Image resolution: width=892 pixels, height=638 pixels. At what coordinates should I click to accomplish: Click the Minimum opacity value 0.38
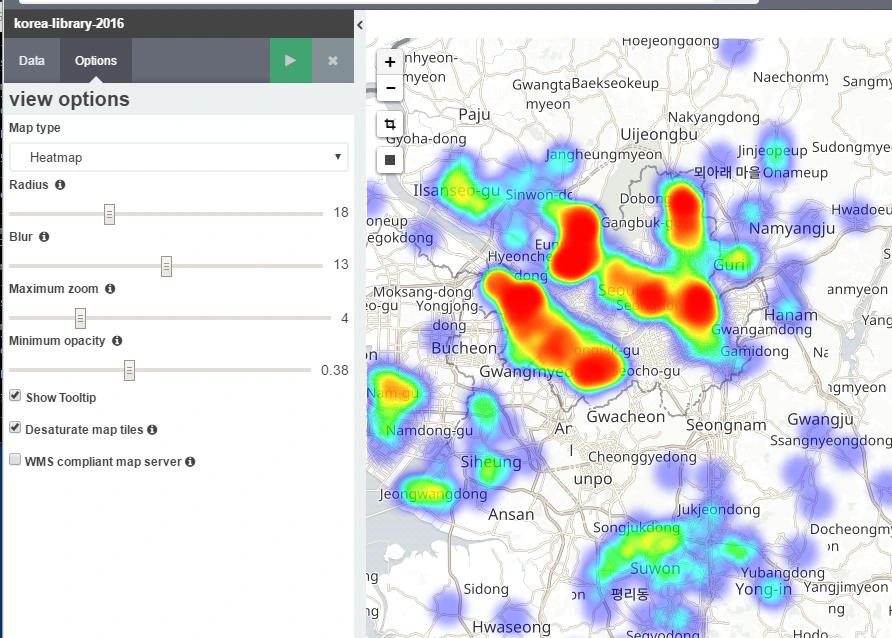tap(334, 370)
